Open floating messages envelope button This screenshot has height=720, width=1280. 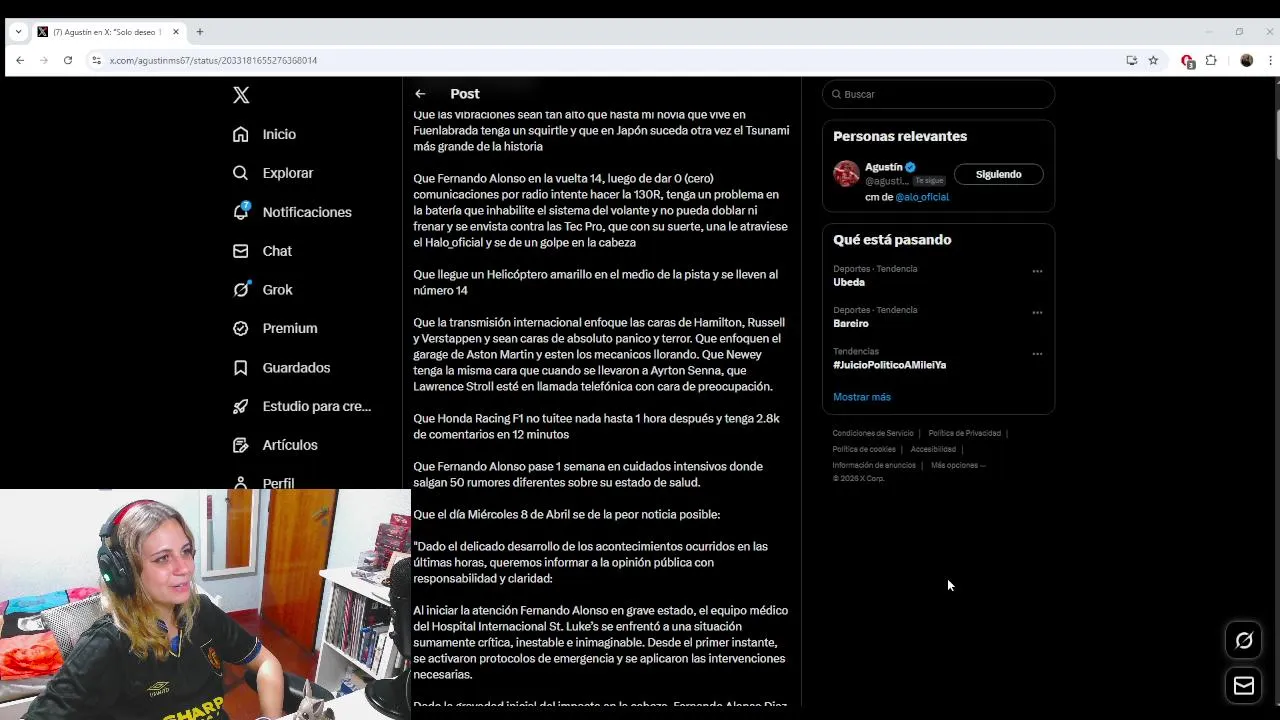1244,685
